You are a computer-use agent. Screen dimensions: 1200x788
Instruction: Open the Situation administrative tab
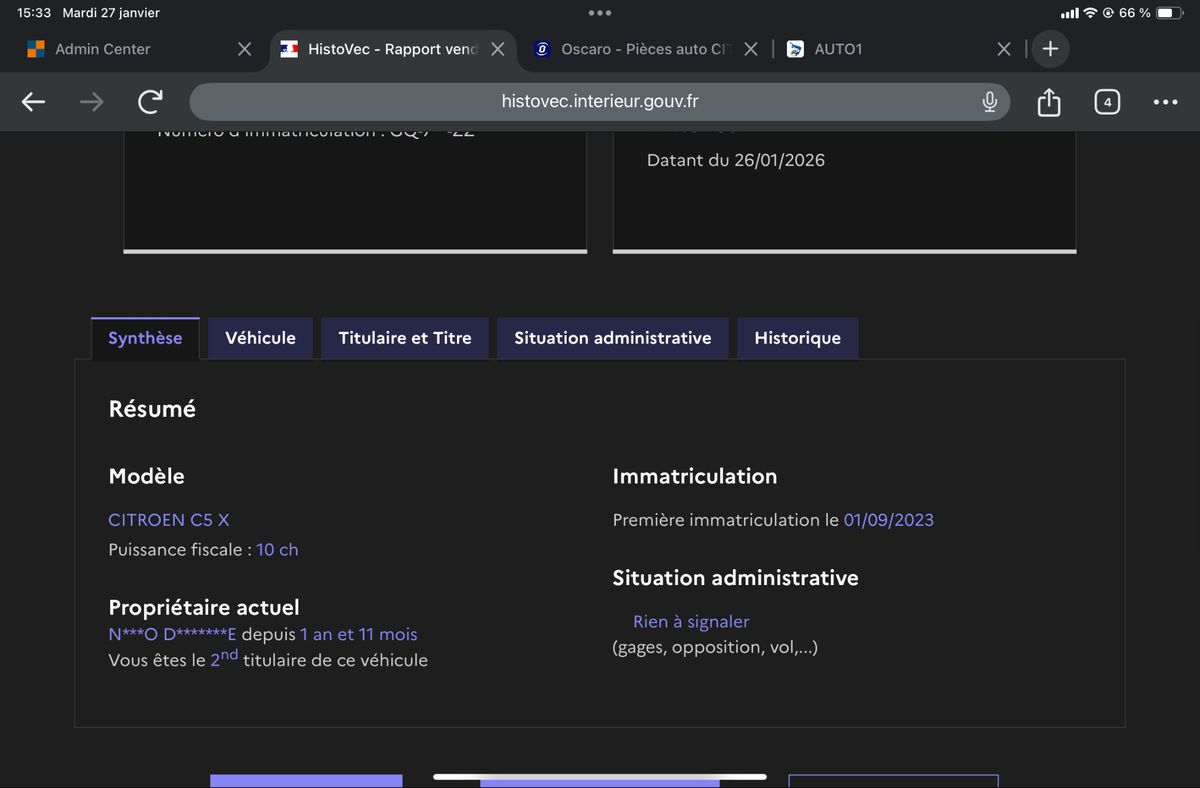[613, 338]
